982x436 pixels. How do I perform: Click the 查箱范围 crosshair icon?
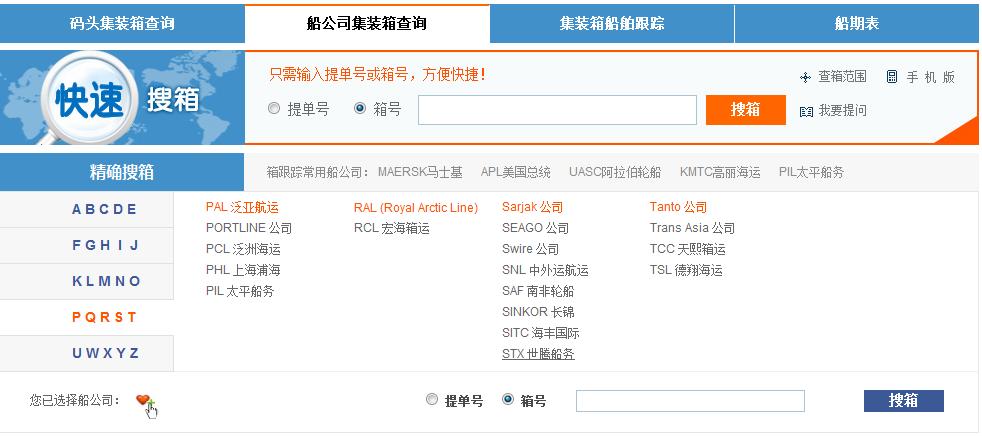[805, 78]
